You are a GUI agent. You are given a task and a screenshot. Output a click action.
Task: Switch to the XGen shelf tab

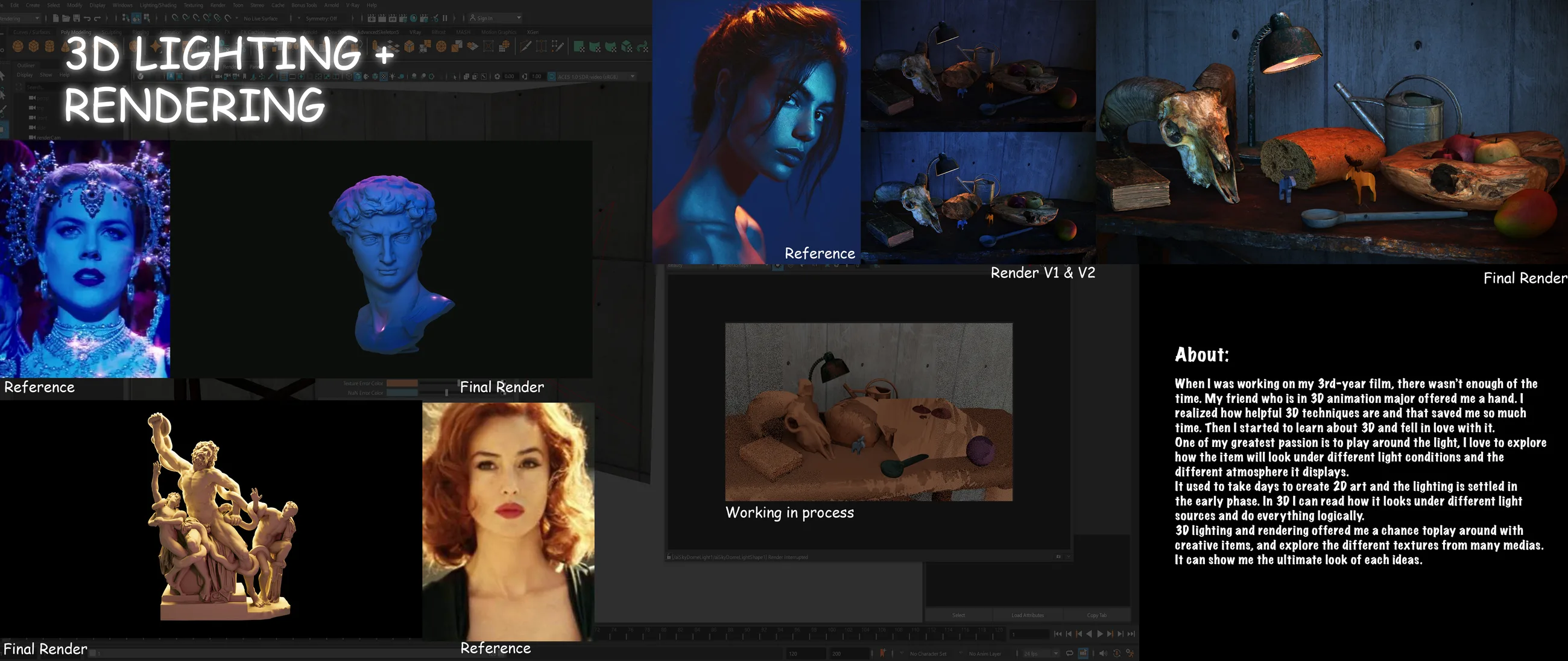(533, 32)
